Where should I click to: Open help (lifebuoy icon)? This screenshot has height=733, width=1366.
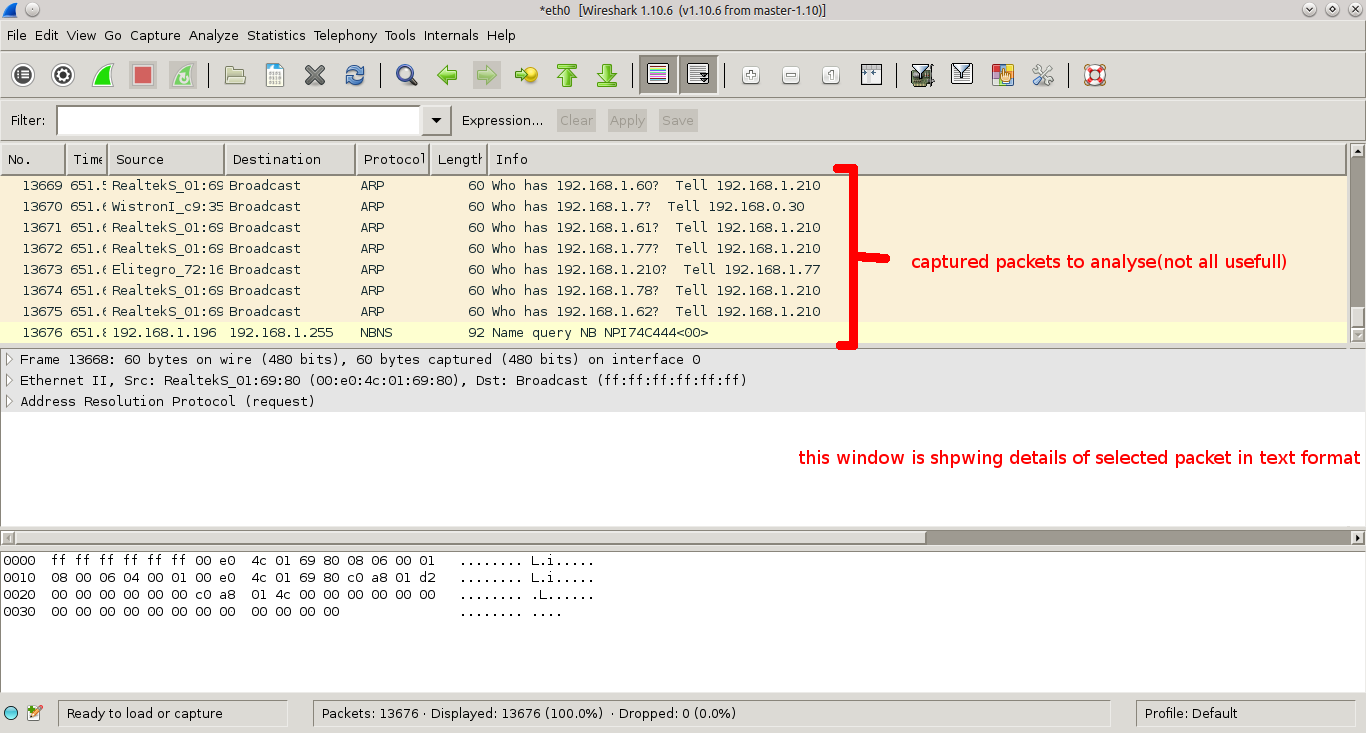pos(1095,75)
